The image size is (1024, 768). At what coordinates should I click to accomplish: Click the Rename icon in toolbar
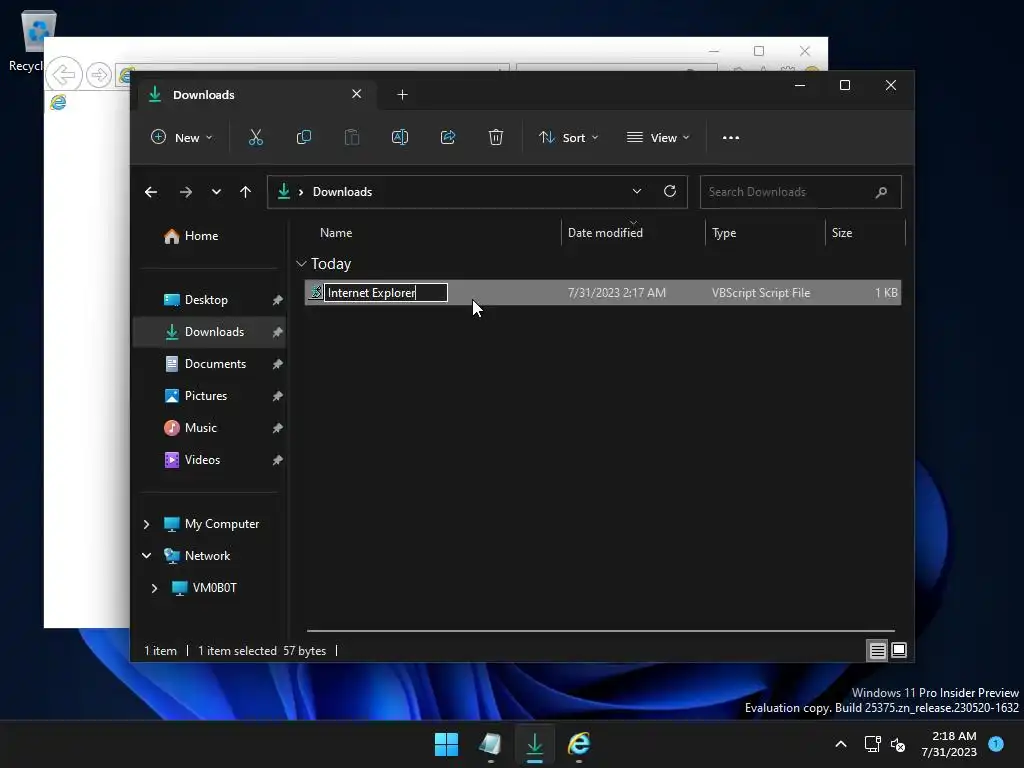click(400, 137)
